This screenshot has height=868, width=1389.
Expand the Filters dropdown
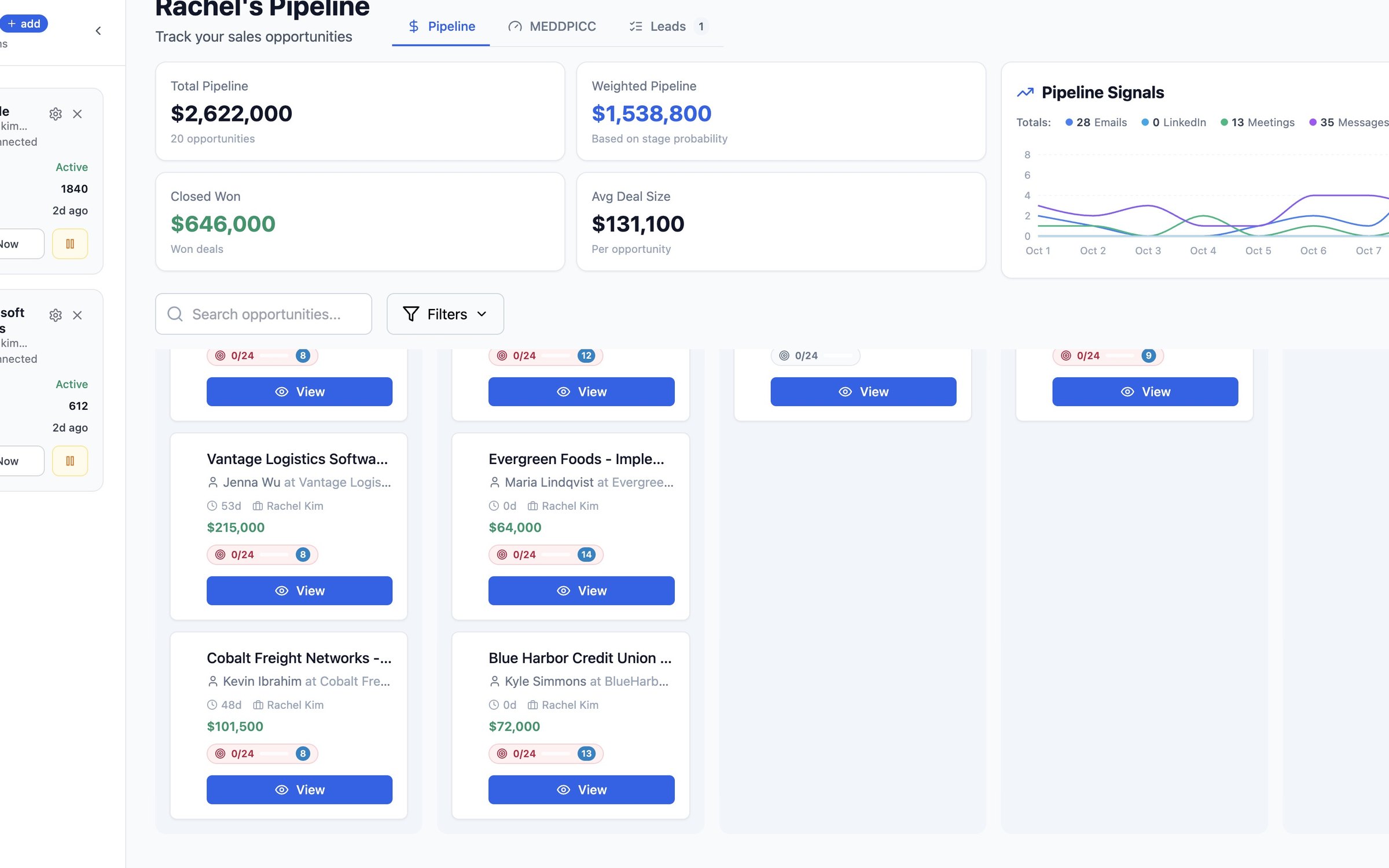pyautogui.click(x=445, y=314)
